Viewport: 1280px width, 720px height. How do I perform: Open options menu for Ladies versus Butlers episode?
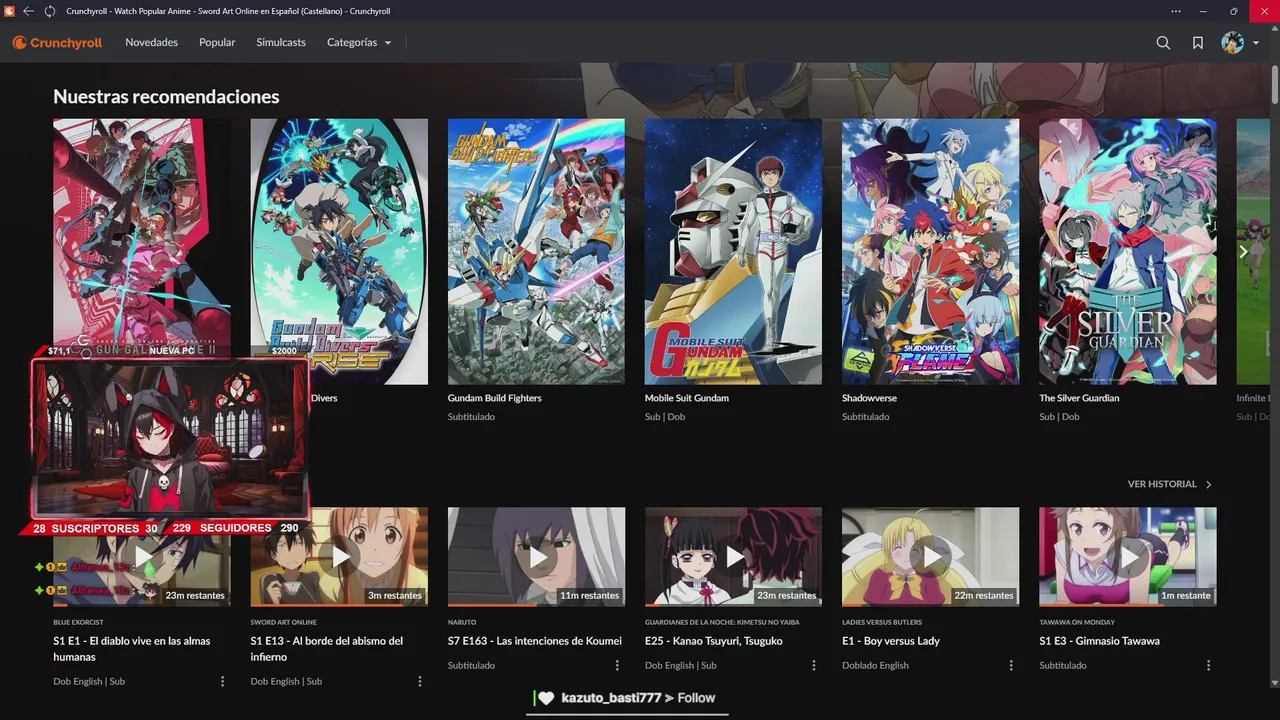coord(1011,665)
